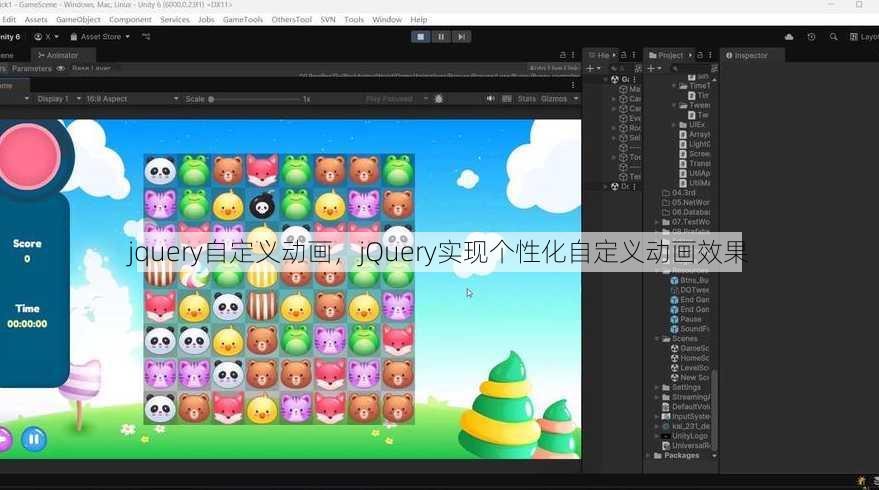Click the version control branch icon
The width and height of the screenshot is (879, 490).
pyautogui.click(x=146, y=37)
